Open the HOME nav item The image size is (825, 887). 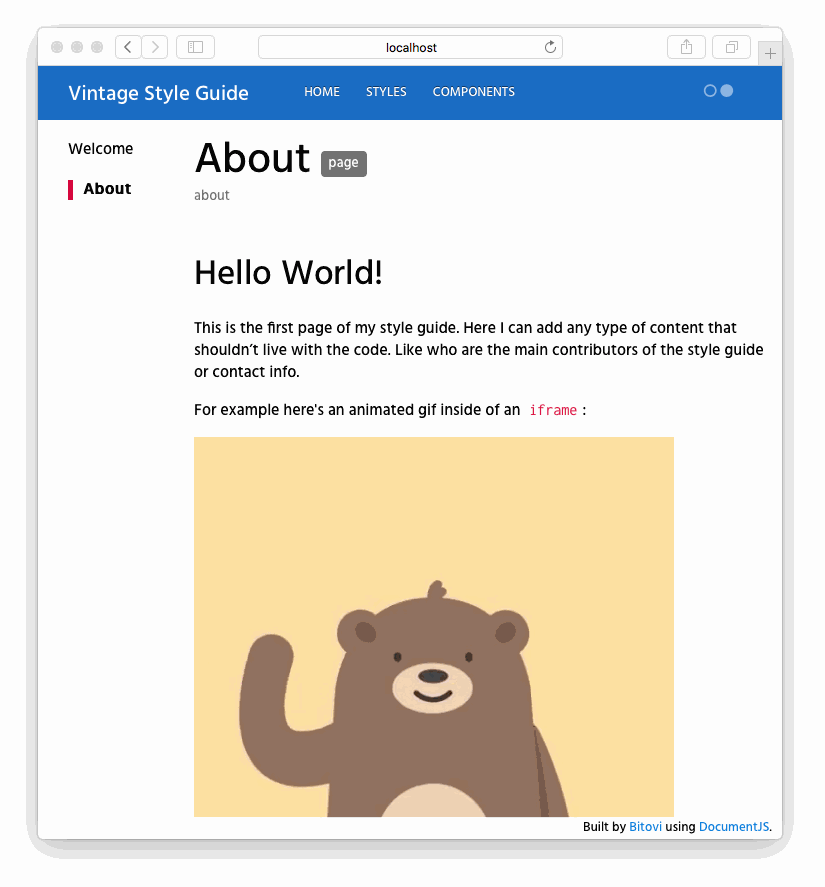point(322,92)
